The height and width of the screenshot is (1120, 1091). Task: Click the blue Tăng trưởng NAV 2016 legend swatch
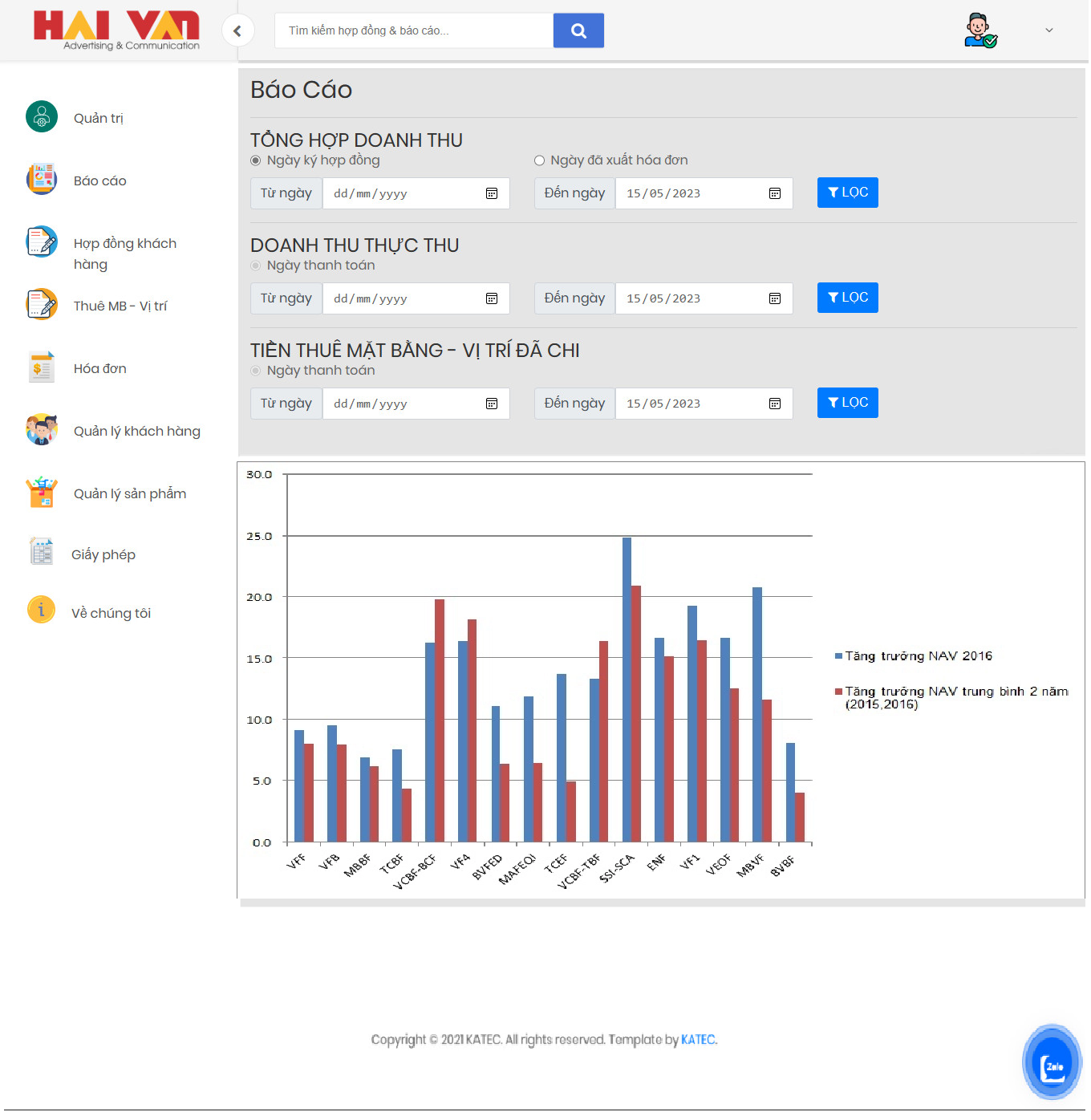[x=838, y=656]
